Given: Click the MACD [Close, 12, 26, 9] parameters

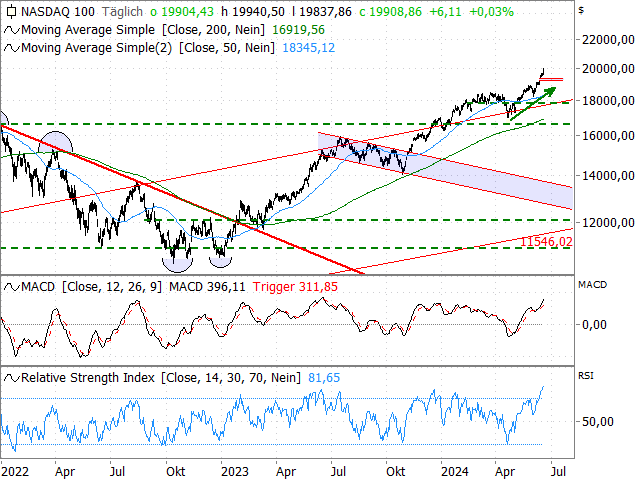Looking at the screenshot, I should click(x=111, y=287).
